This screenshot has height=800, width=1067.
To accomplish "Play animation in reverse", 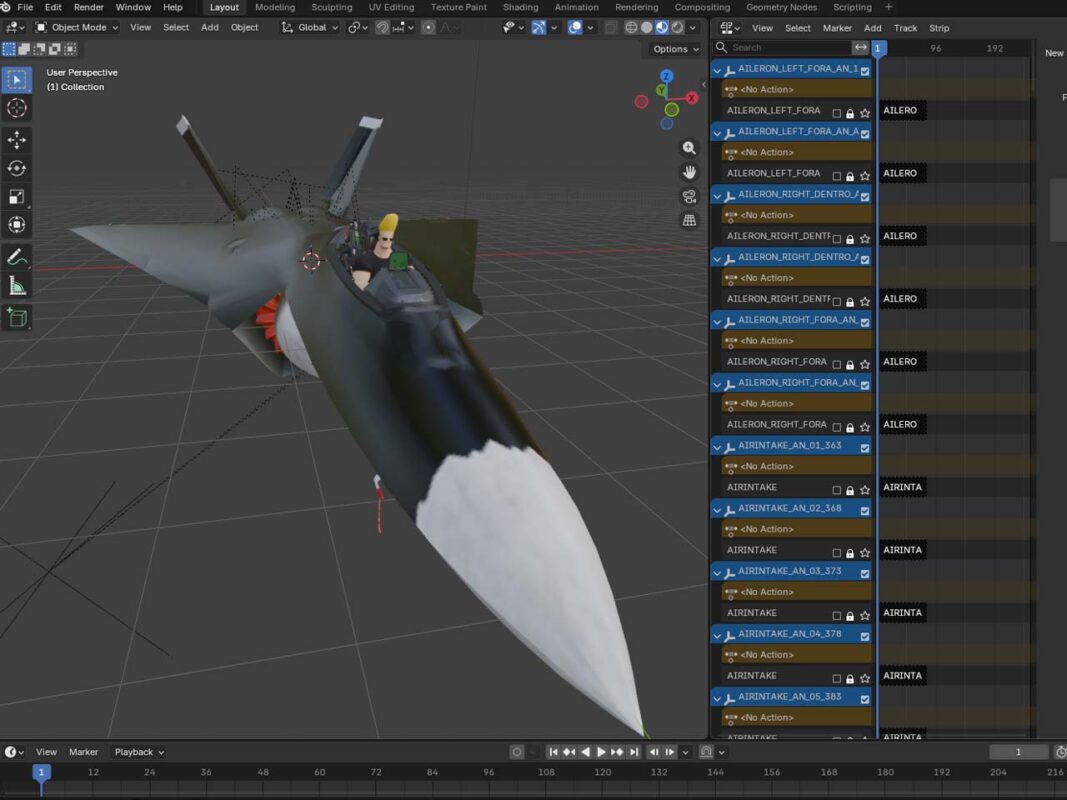I will click(x=585, y=752).
